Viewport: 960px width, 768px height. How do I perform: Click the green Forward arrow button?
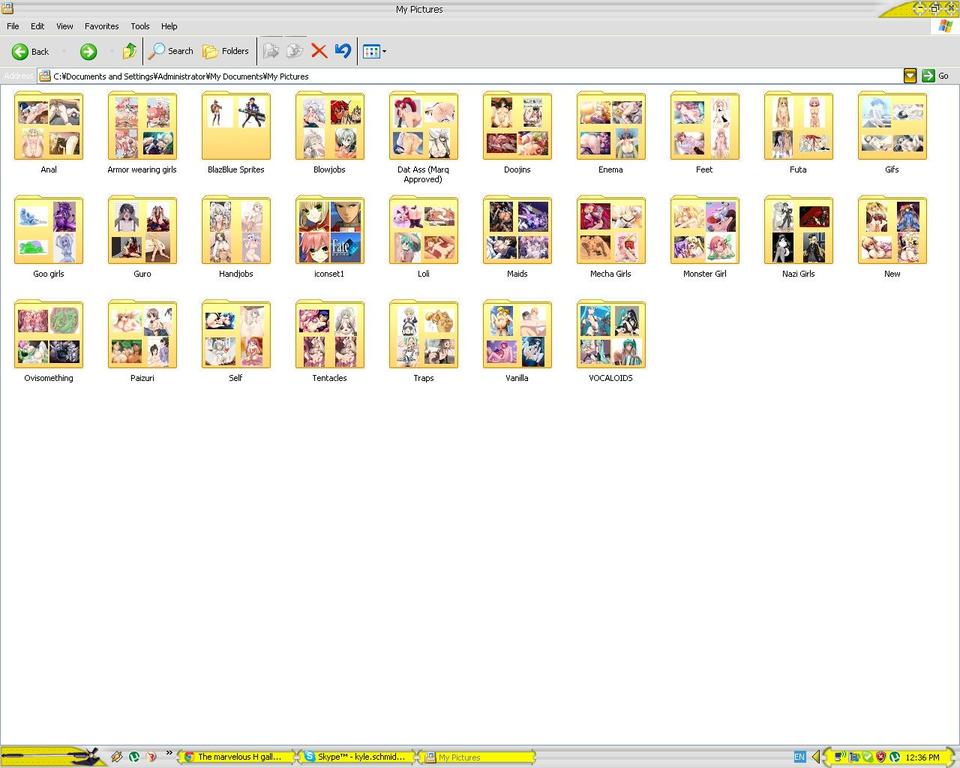(x=88, y=51)
